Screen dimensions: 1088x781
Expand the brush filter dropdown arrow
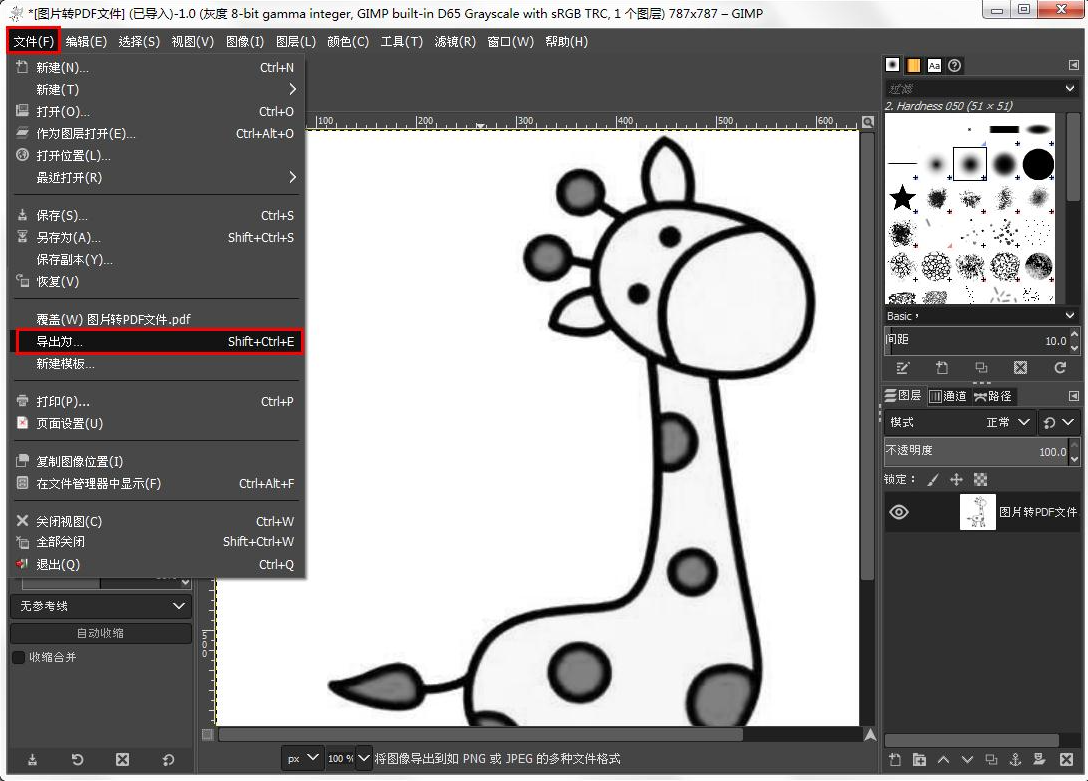coord(1070,89)
